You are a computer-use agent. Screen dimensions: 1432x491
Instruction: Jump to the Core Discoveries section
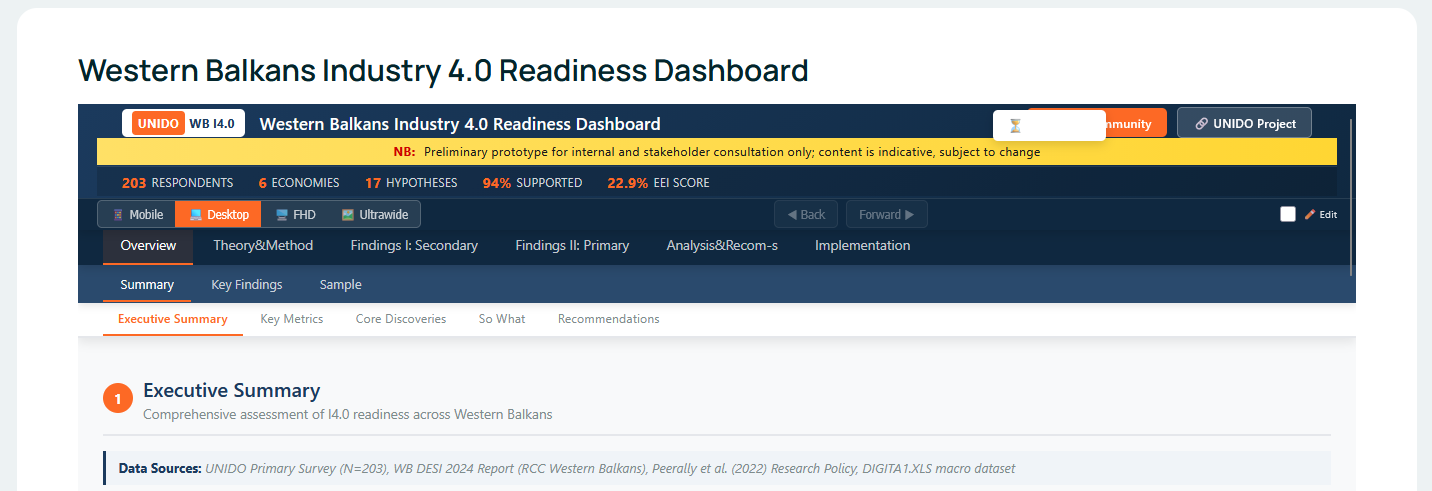click(x=401, y=319)
